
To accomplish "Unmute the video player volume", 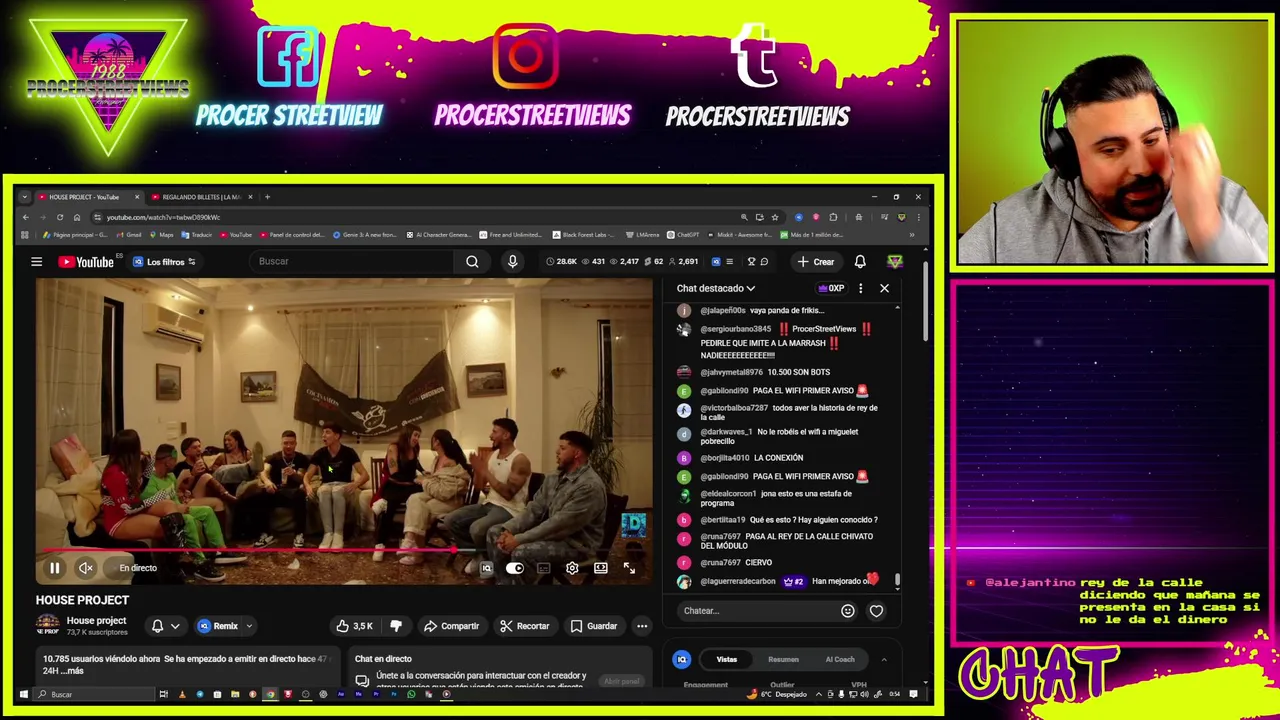I will coord(86,568).
